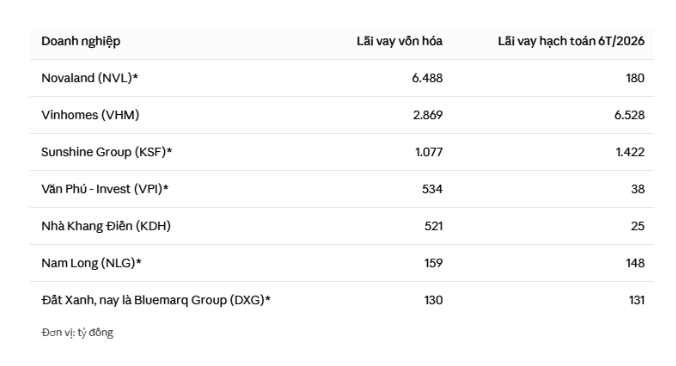Select the 1.422 value in KSF row

(630, 152)
